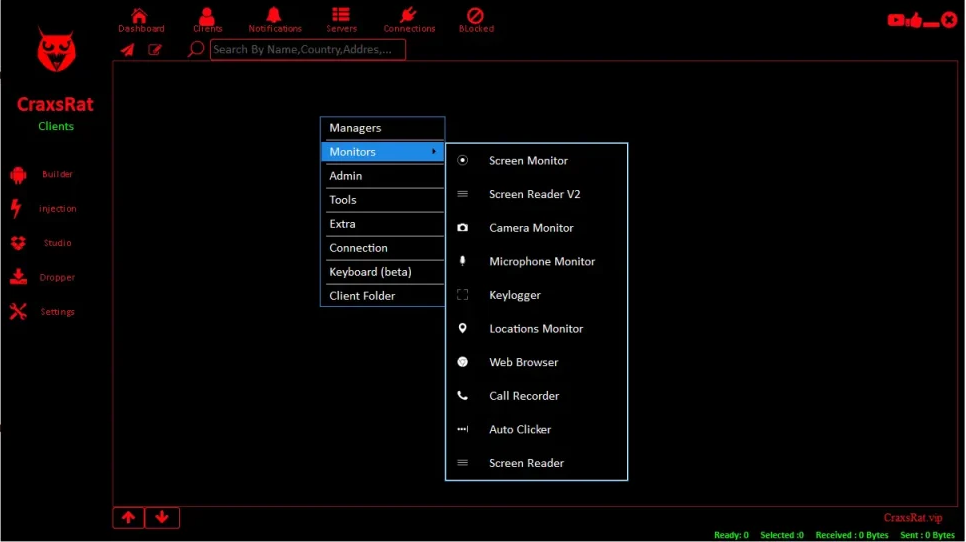Click the "Ready: 0" status text
966x542 pixels.
click(731, 535)
